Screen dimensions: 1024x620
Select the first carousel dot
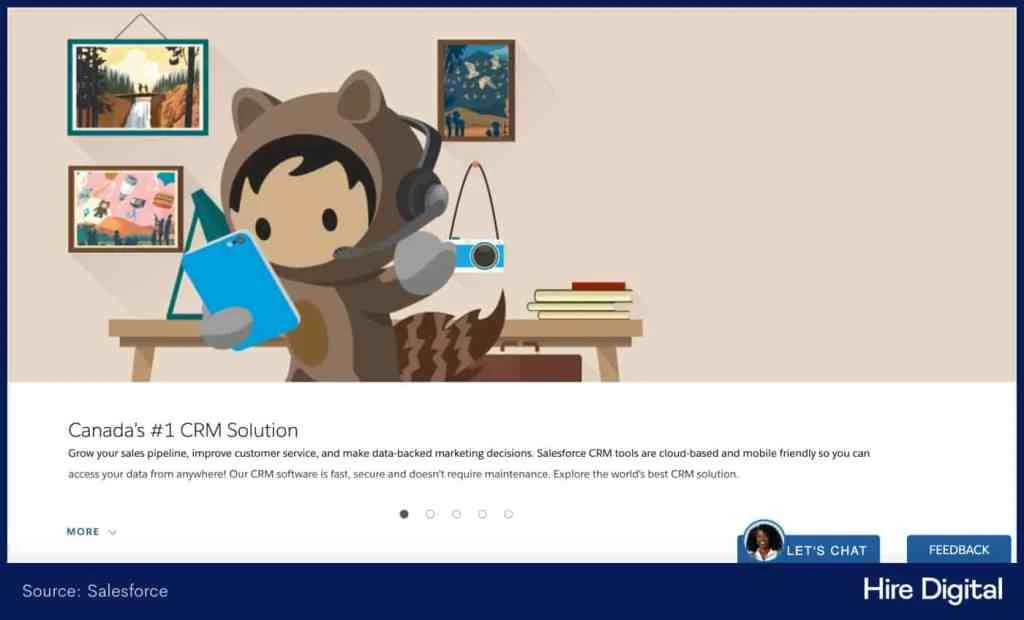[404, 513]
